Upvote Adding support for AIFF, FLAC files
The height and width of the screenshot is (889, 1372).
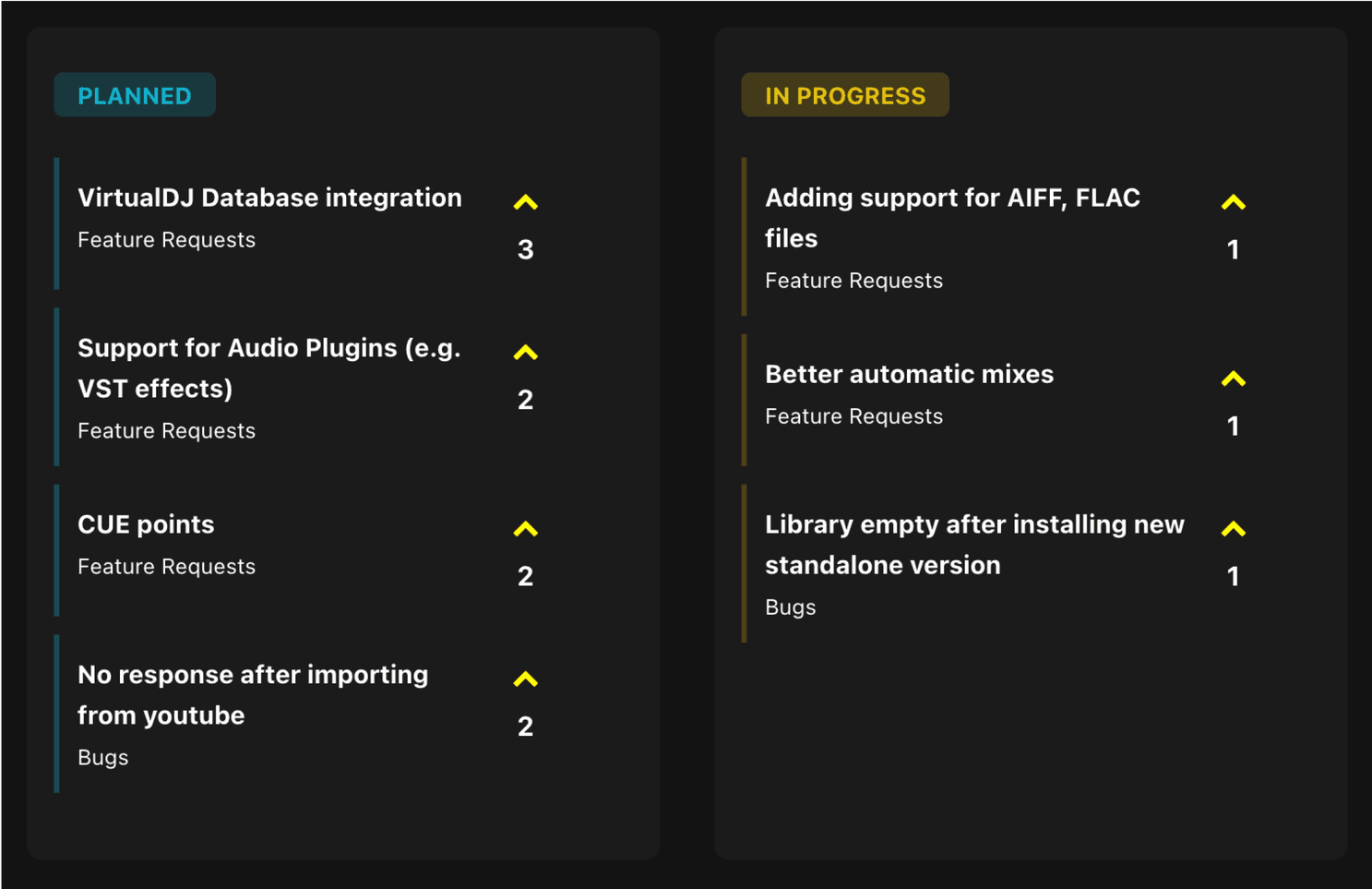tap(1233, 202)
